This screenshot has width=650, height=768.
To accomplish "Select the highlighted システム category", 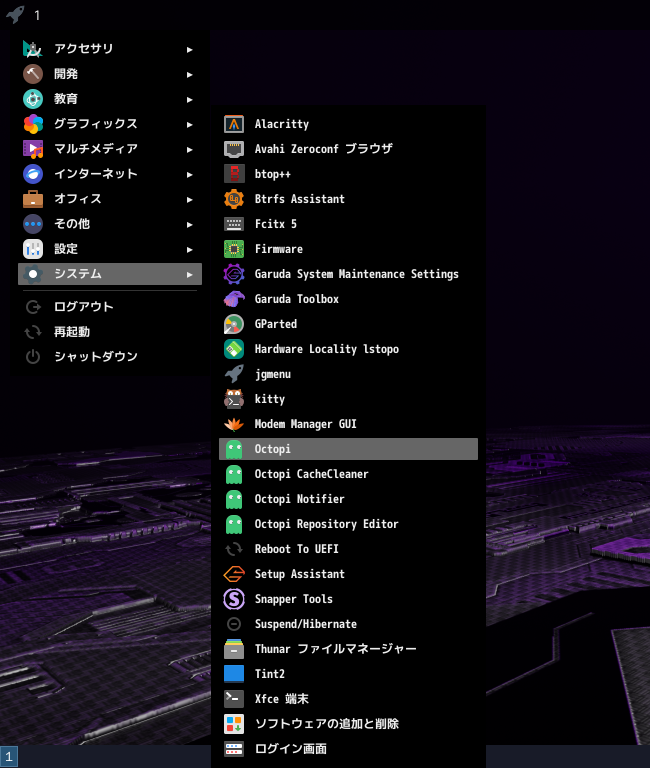I will (110, 274).
